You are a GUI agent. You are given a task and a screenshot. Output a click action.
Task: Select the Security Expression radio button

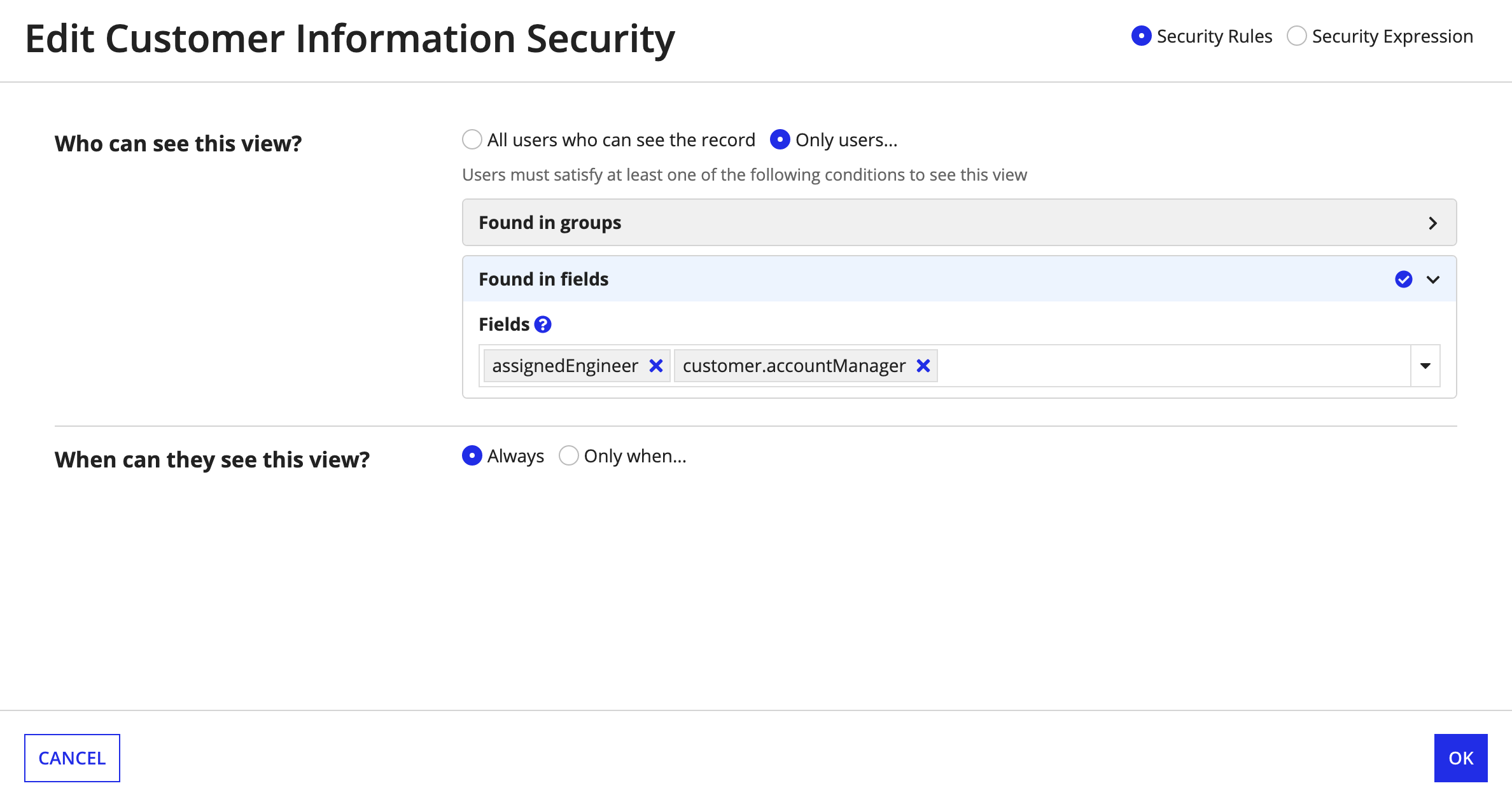[1297, 36]
